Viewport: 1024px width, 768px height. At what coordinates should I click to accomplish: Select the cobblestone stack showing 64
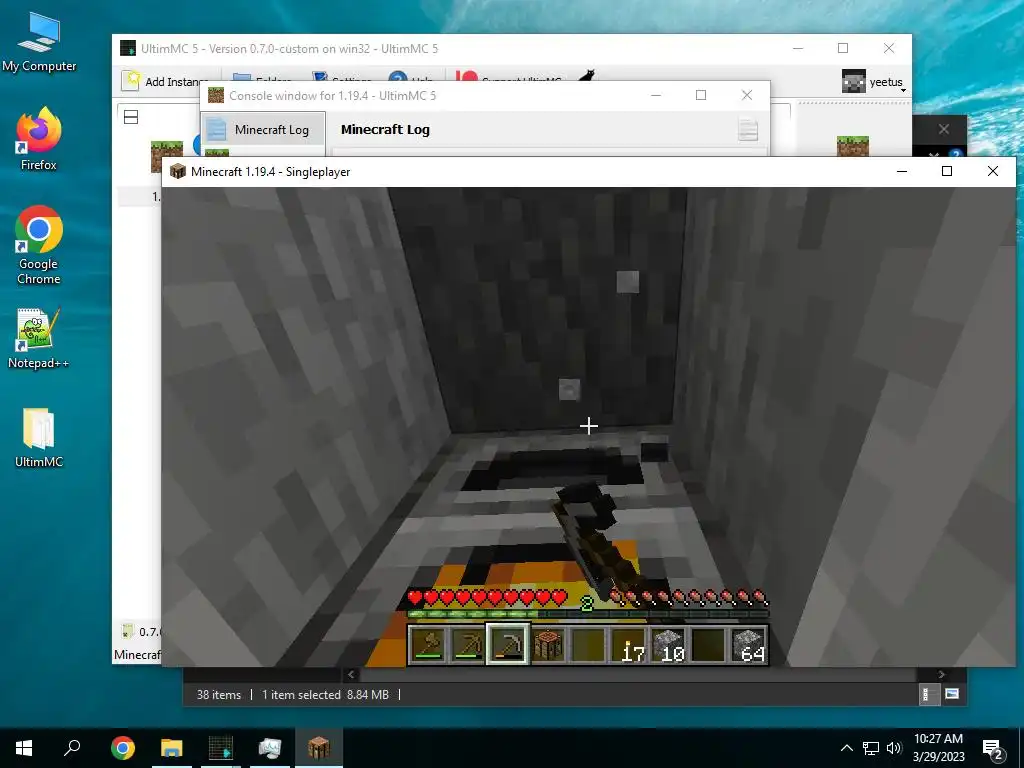[x=748, y=645]
